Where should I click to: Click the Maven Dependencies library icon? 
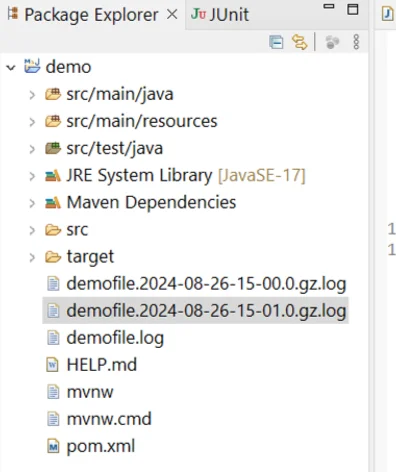click(x=53, y=202)
